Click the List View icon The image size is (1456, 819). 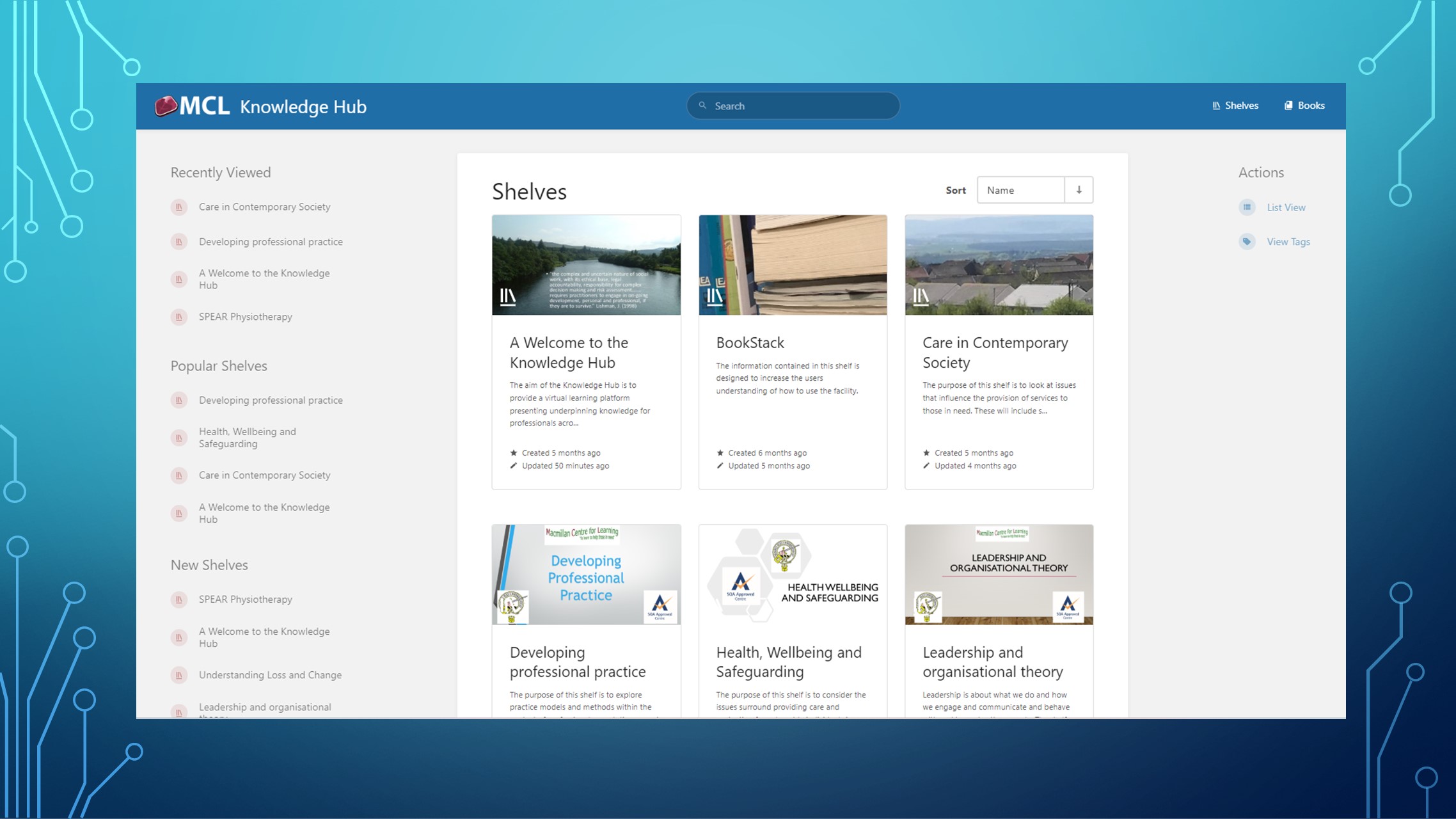pyautogui.click(x=1247, y=207)
